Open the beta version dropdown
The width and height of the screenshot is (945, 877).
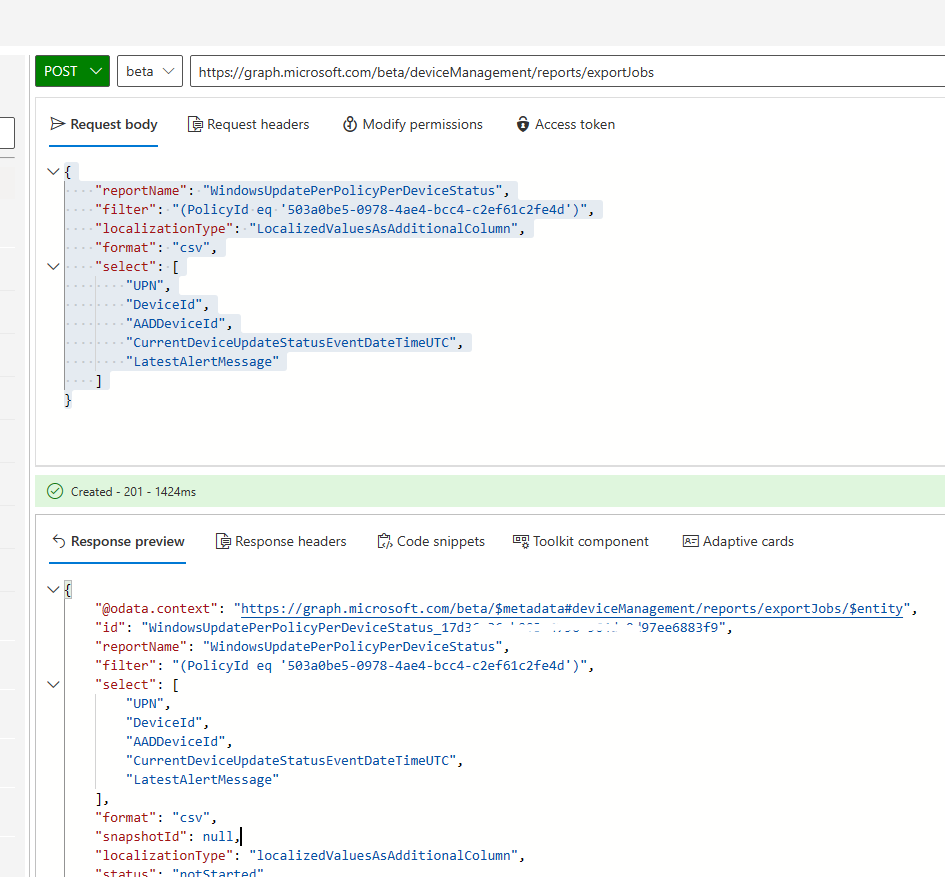tap(149, 71)
